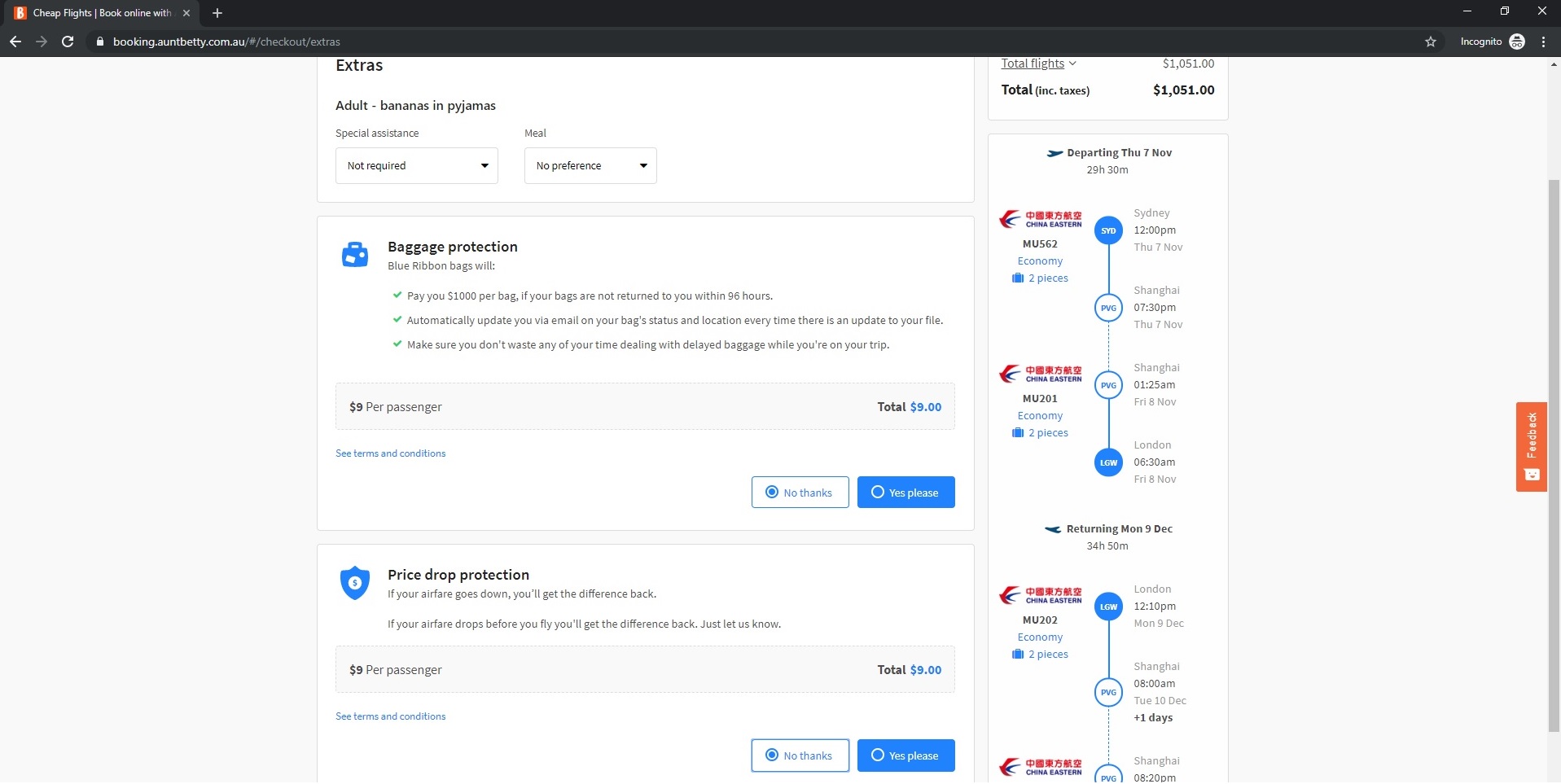Expand the Total flights breakdown

[x=1038, y=64]
